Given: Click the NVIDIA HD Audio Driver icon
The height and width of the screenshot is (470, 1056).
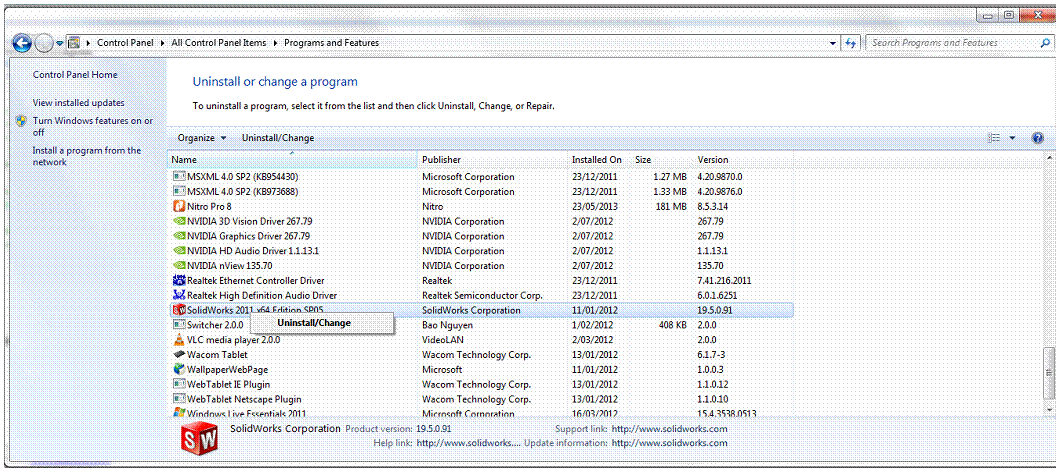Looking at the screenshot, I should click(179, 251).
